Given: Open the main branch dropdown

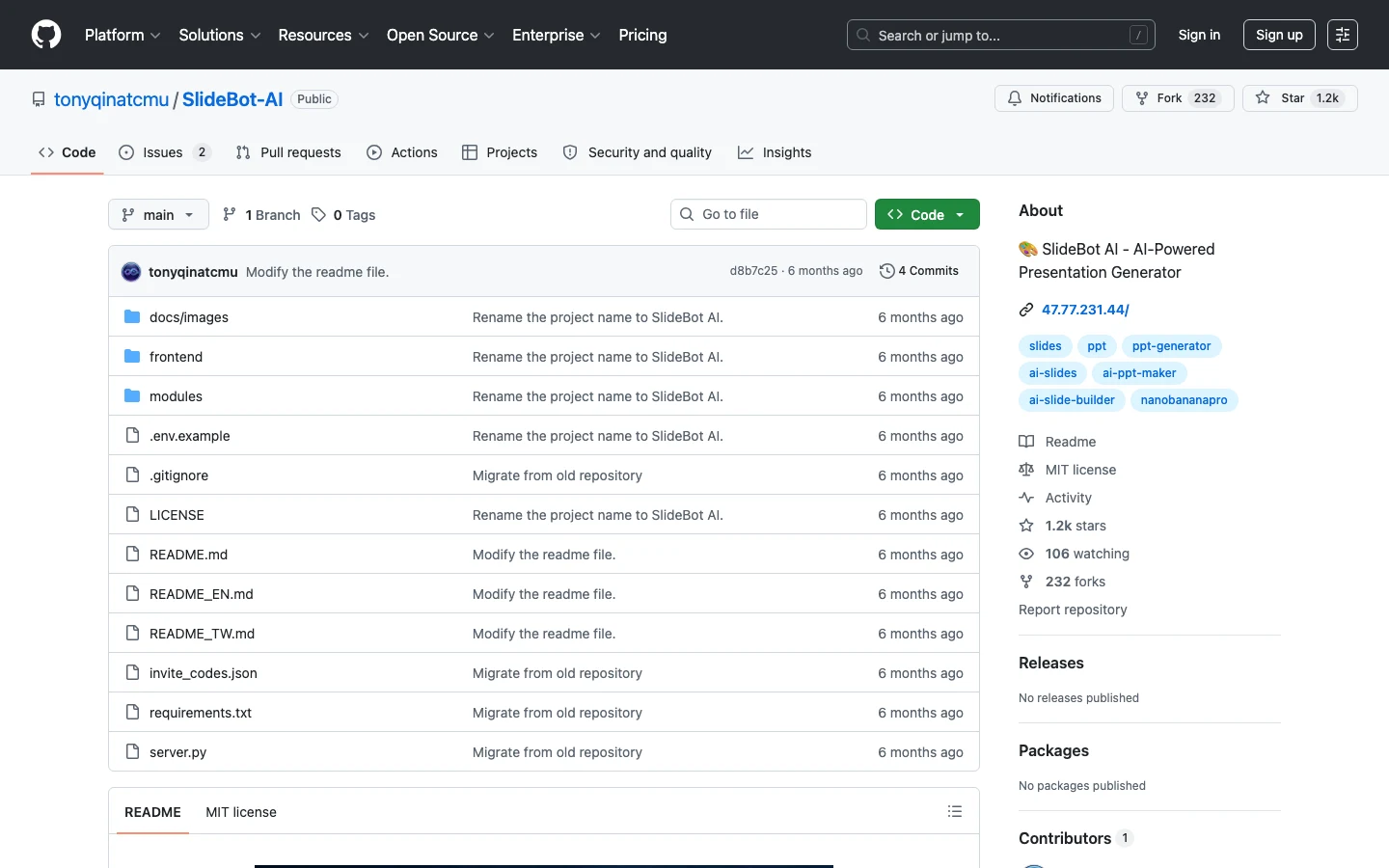Looking at the screenshot, I should (x=158, y=214).
